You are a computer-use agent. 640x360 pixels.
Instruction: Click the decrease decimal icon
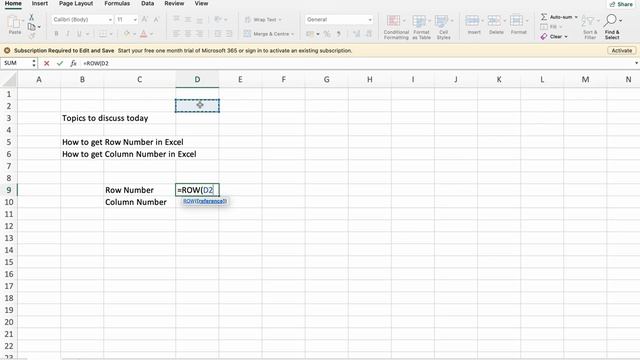point(369,34)
